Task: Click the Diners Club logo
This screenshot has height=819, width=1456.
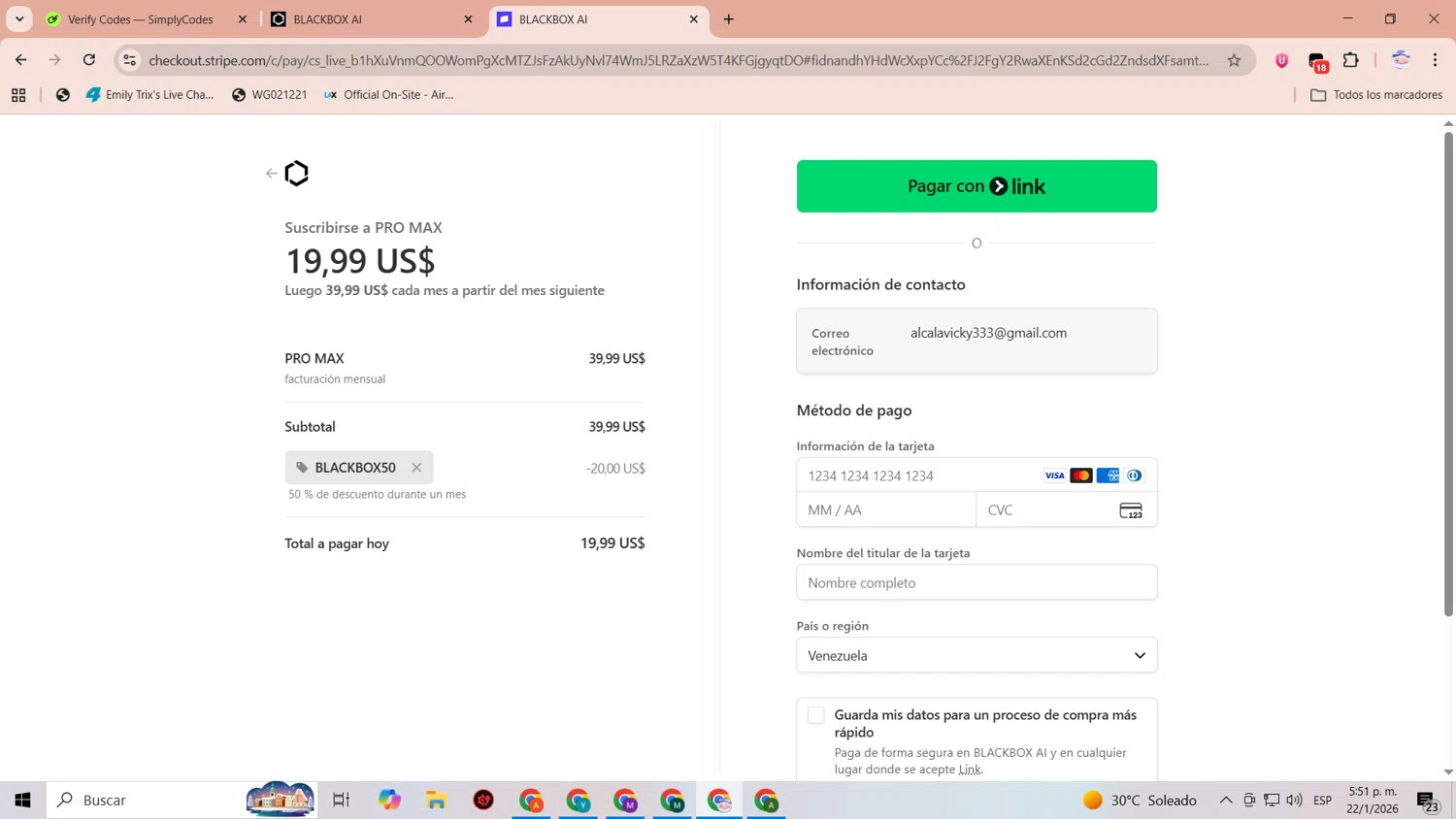Action: (1134, 475)
